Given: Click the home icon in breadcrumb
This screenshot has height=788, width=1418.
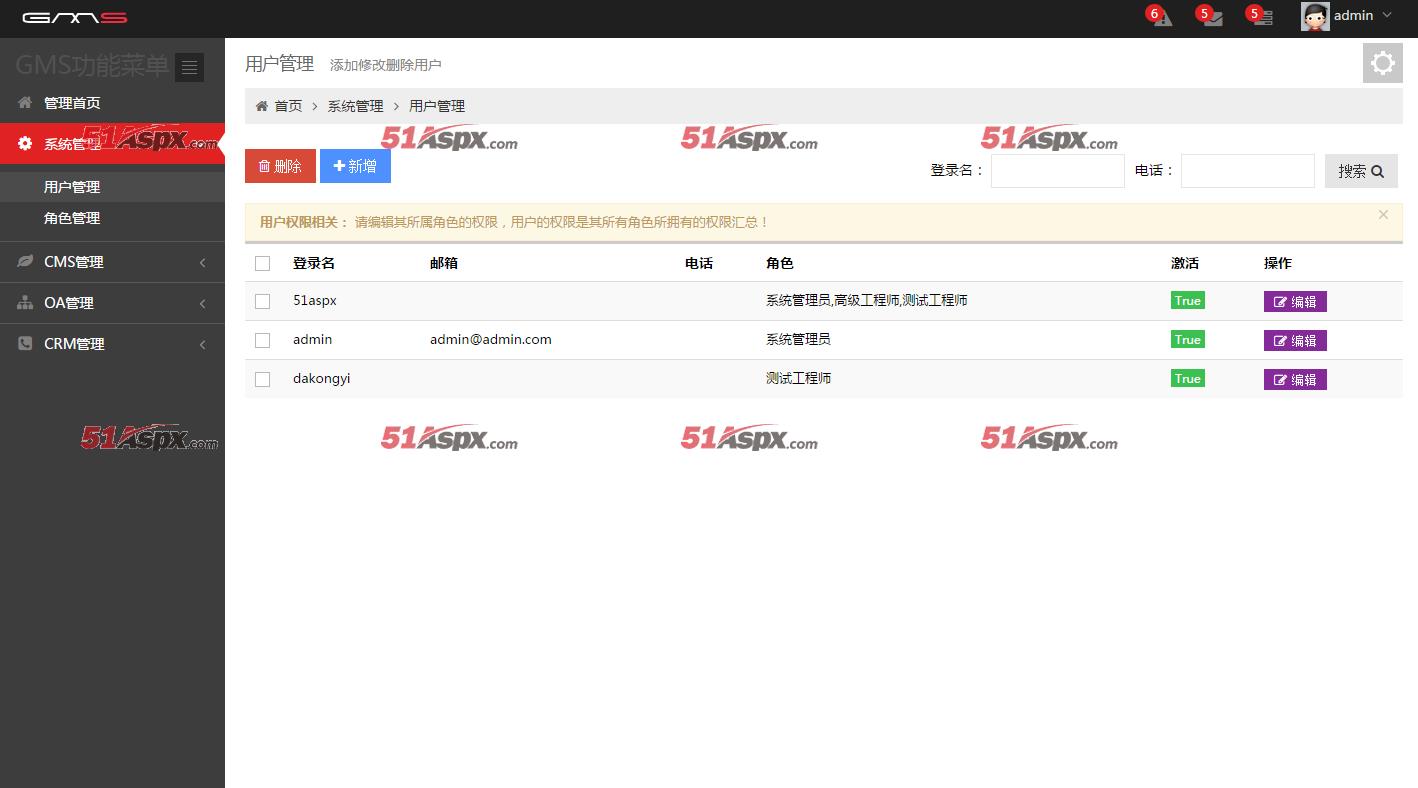Looking at the screenshot, I should coord(262,106).
